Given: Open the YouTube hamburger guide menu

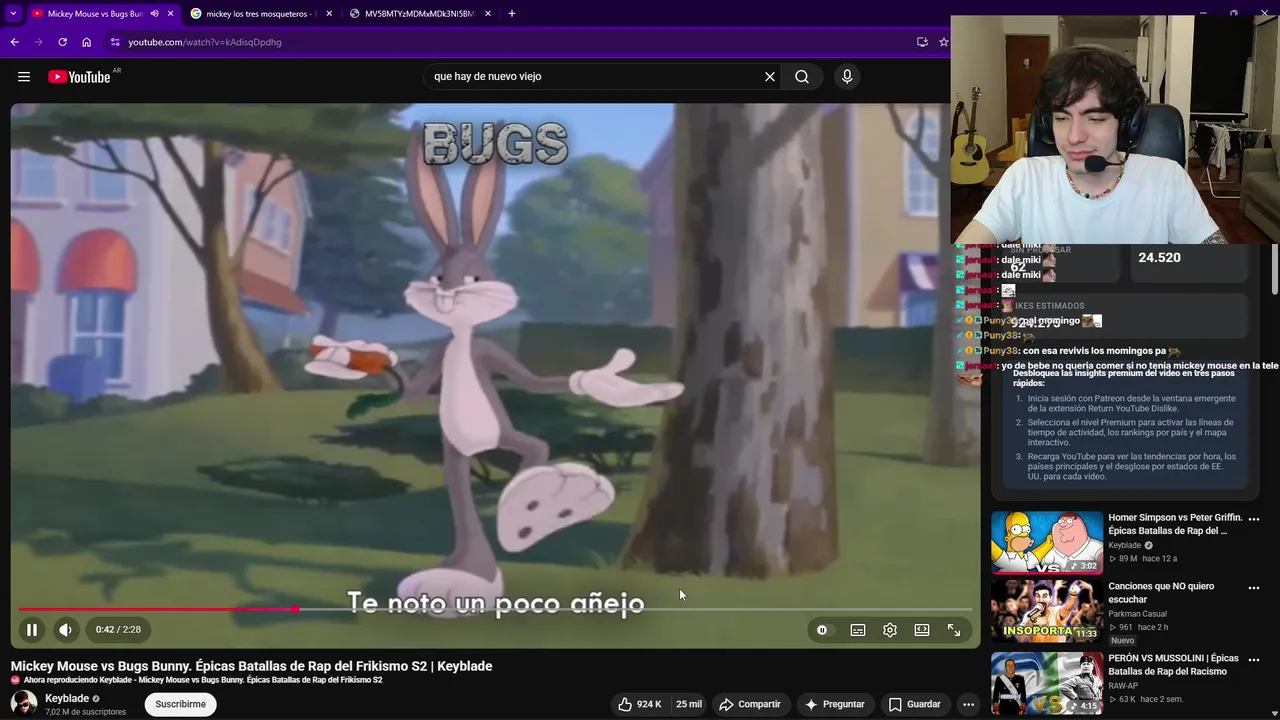Looking at the screenshot, I should pos(24,77).
